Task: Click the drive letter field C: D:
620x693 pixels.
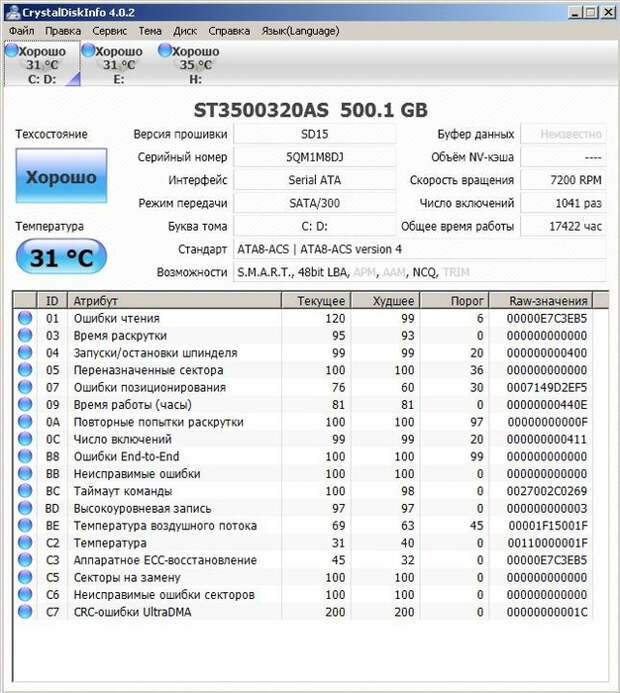Action: pyautogui.click(x=315, y=226)
